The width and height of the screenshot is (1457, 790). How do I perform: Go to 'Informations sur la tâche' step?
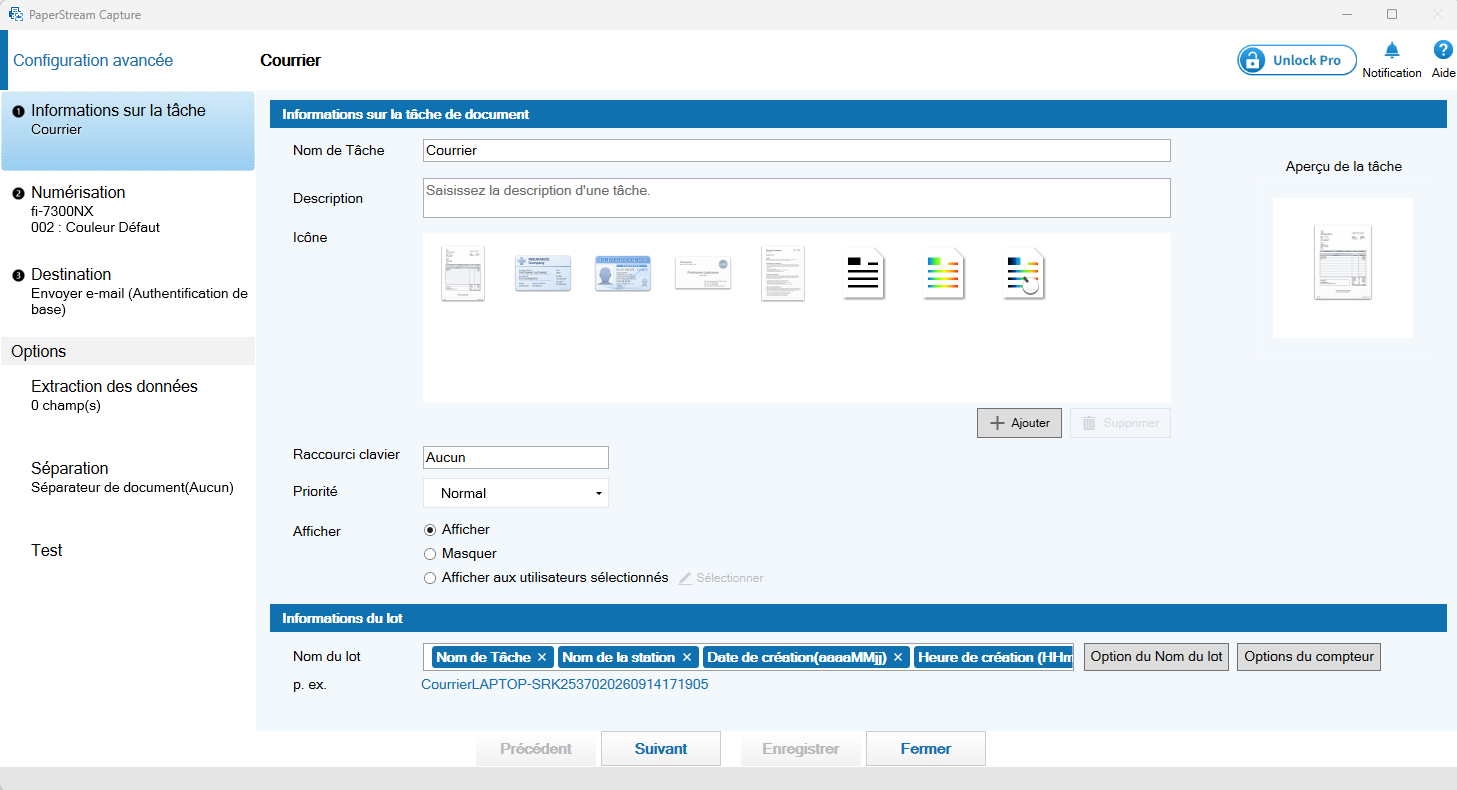coord(128,131)
